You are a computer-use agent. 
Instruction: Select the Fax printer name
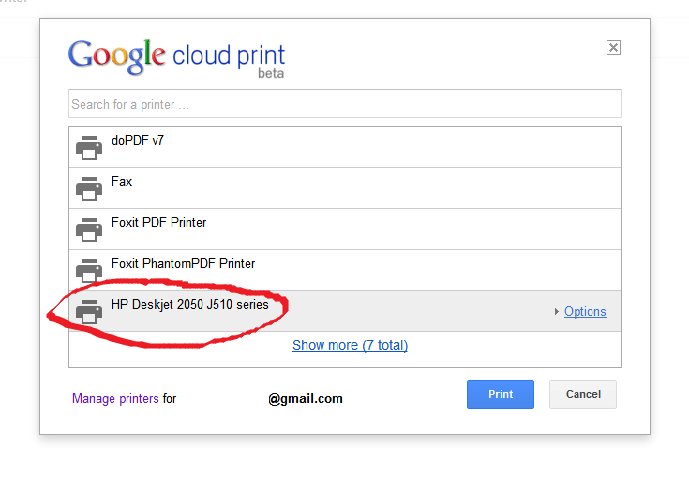[121, 182]
